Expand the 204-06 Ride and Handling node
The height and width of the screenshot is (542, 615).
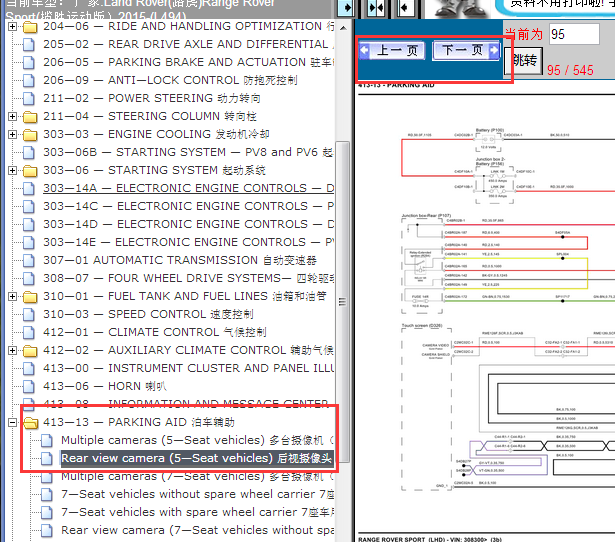coord(13,27)
